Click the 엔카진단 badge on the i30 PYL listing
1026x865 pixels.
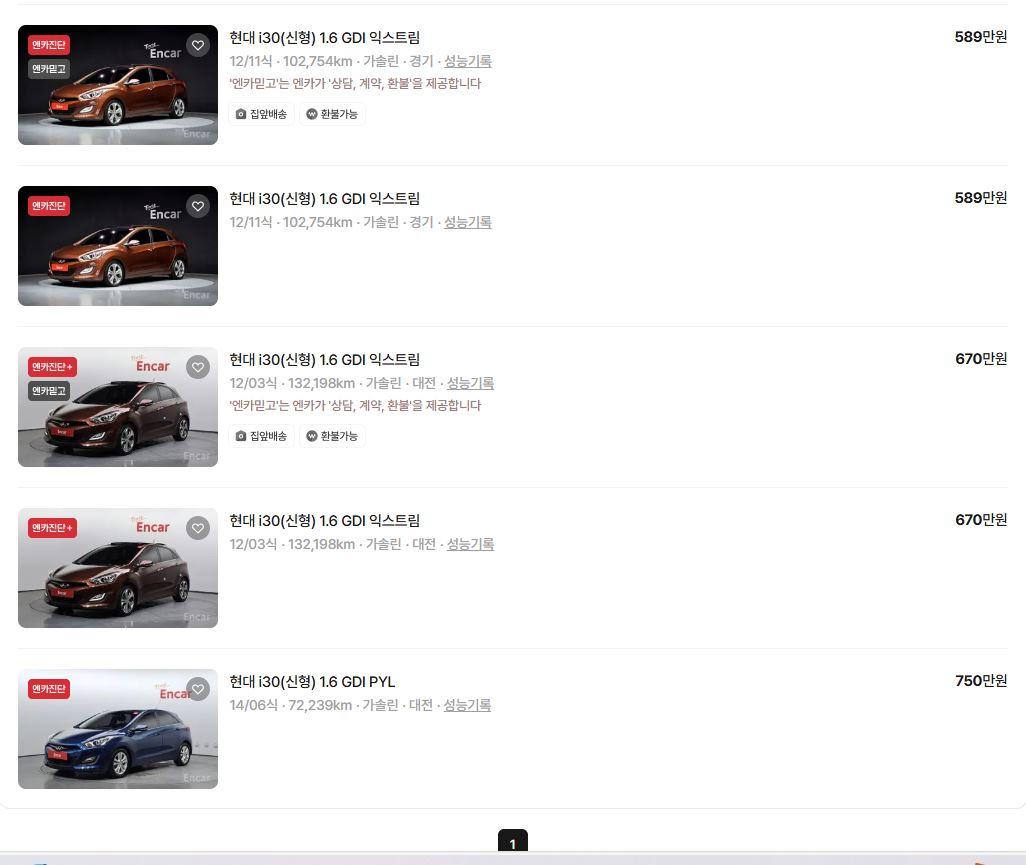(50, 688)
